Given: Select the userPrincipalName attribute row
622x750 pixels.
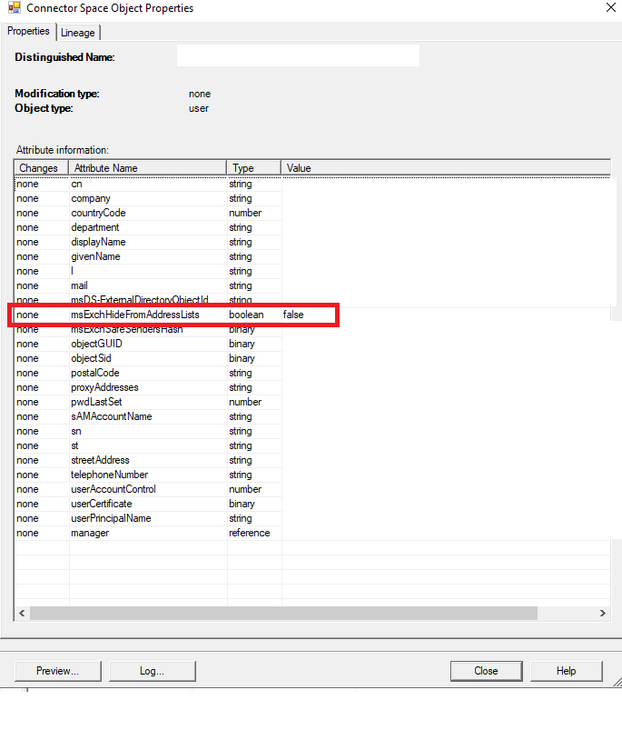Looking at the screenshot, I should [x=111, y=518].
